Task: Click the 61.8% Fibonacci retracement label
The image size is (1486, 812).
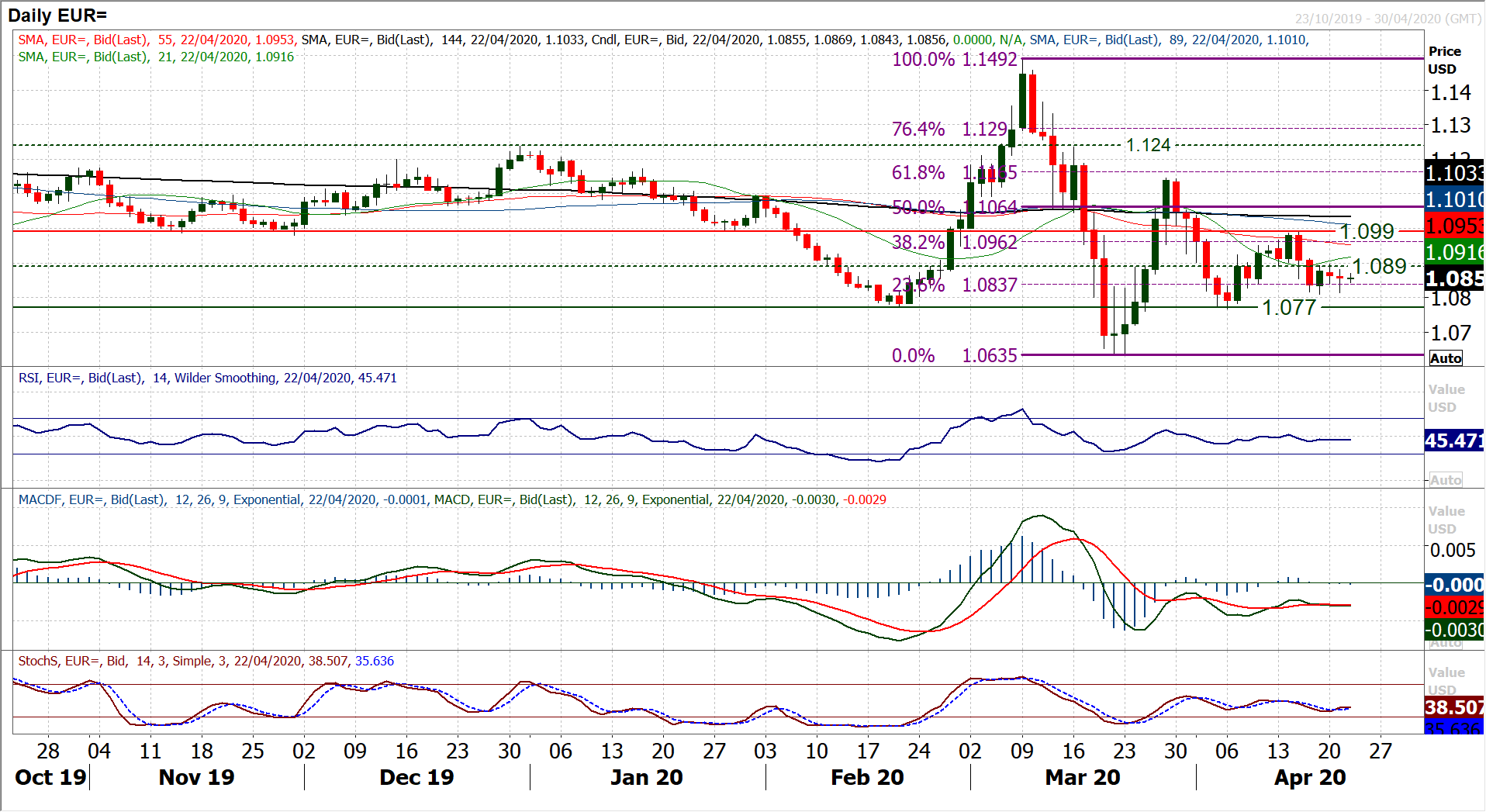Action: click(x=918, y=173)
